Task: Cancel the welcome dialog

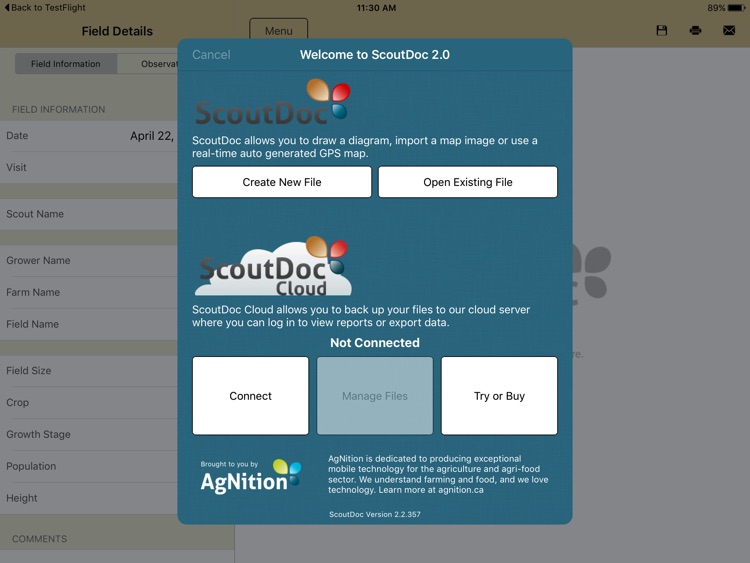Action: pyautogui.click(x=211, y=55)
